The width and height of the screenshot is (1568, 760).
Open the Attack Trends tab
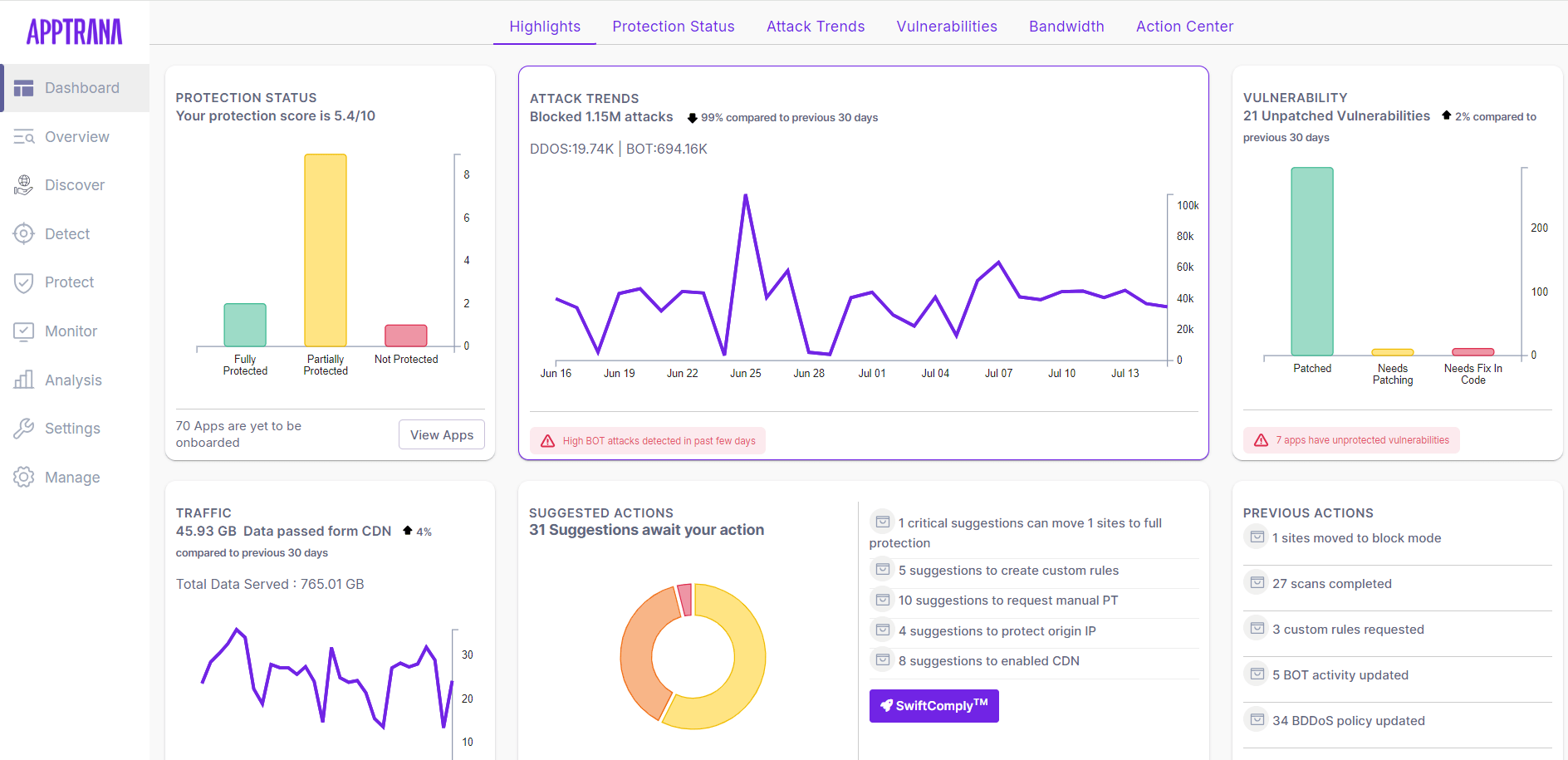coord(815,26)
